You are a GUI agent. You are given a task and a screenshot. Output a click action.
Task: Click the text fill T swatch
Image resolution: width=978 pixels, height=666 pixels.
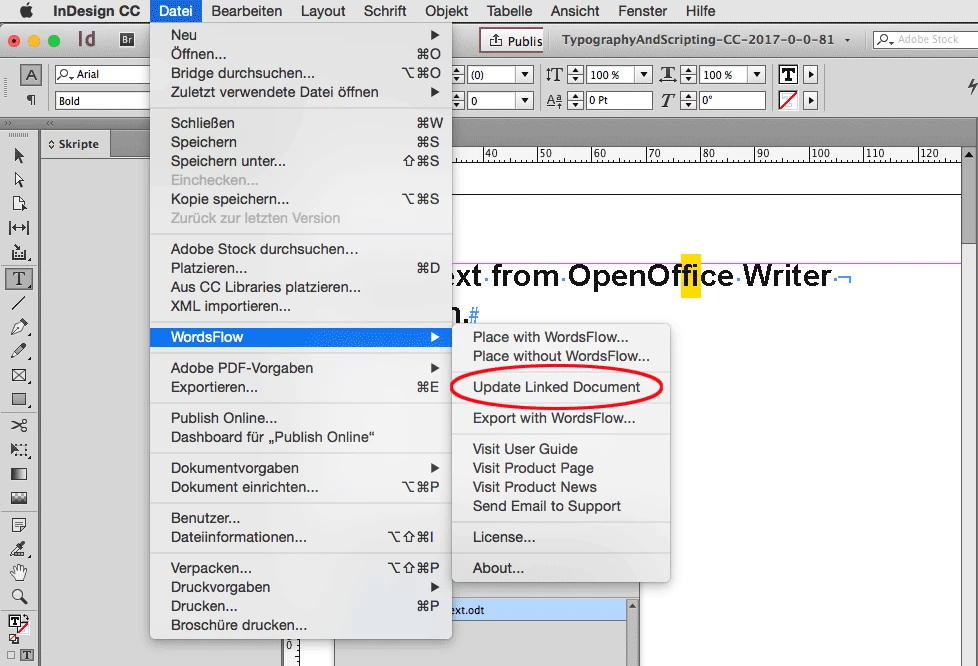tap(788, 75)
